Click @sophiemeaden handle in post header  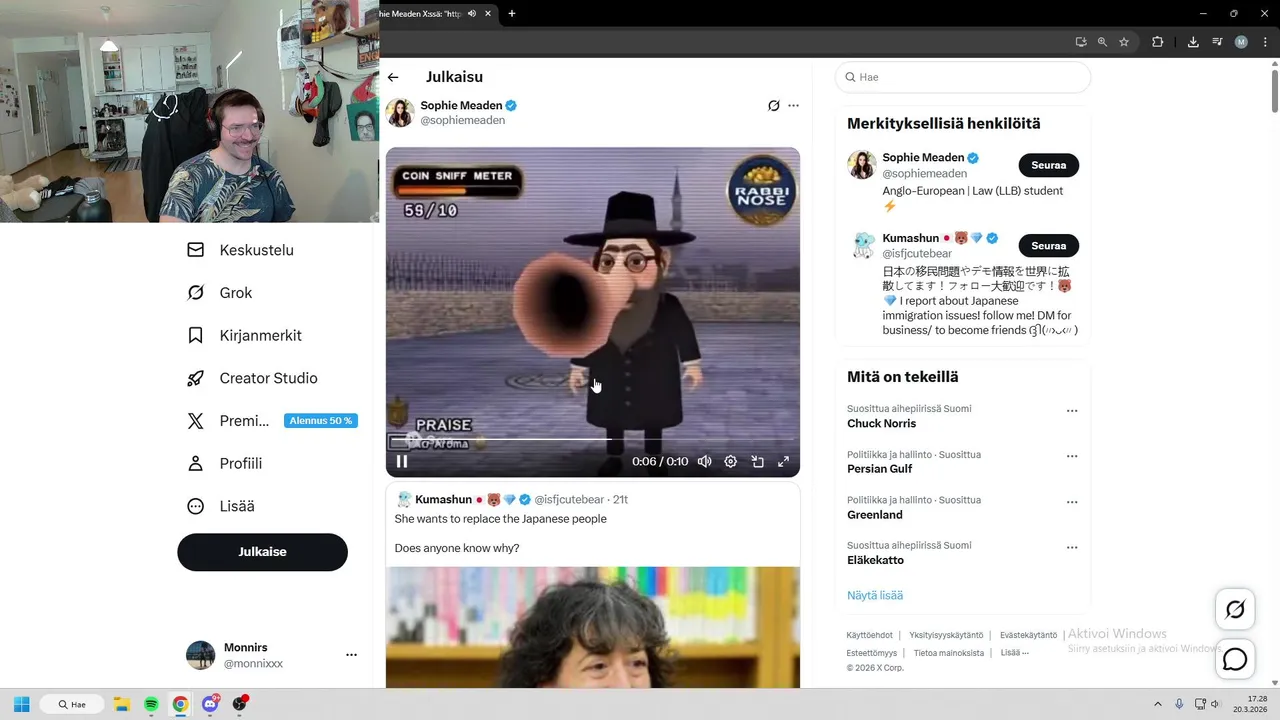463,120
